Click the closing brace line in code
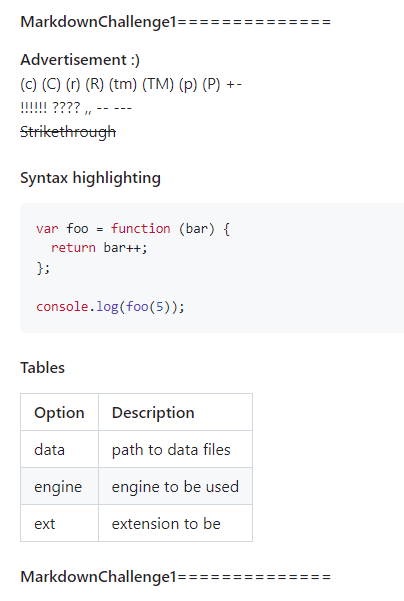 (x=43, y=268)
